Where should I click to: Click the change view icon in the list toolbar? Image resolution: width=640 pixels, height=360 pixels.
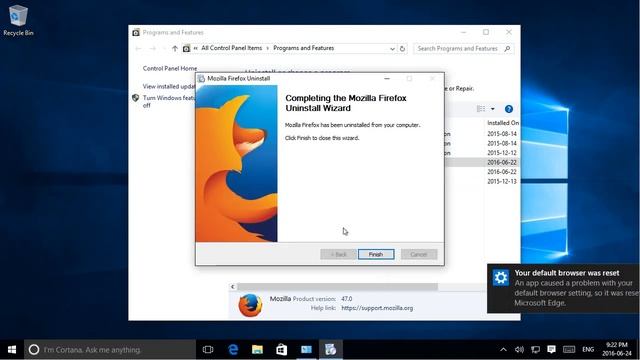(x=481, y=109)
